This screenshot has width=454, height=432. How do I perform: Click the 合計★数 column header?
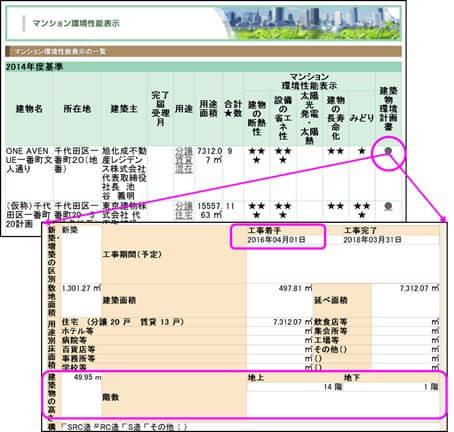coord(233,109)
